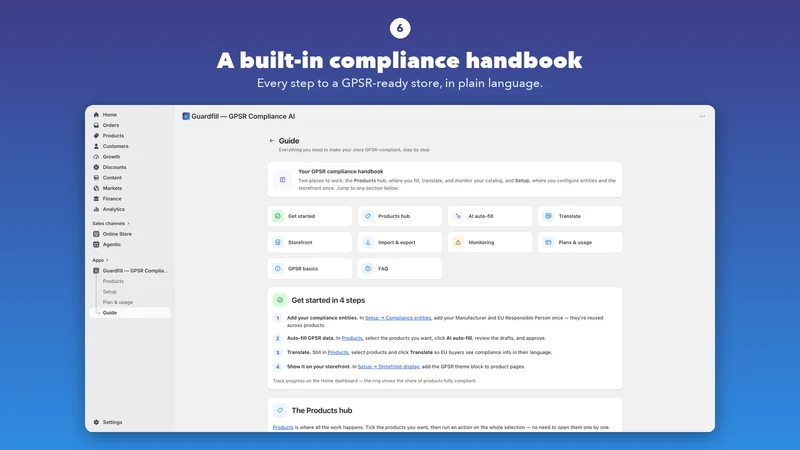The height and width of the screenshot is (450, 800).
Task: Open the three-dot more actions menu
Action: point(702,116)
